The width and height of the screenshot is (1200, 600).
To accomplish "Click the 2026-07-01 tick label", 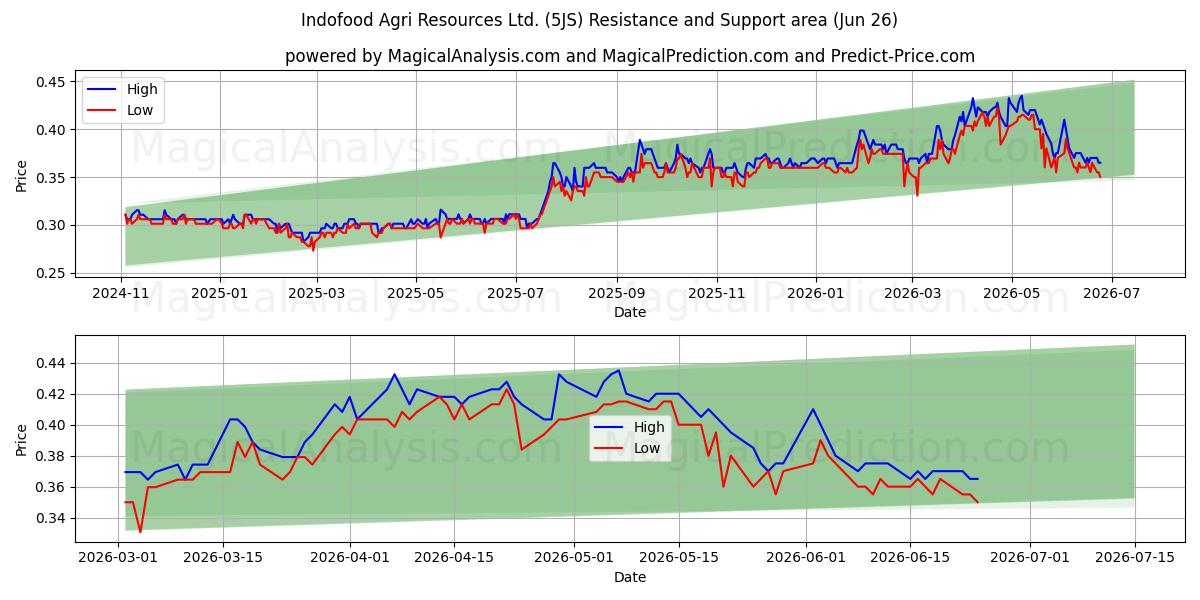I will coord(1030,557).
